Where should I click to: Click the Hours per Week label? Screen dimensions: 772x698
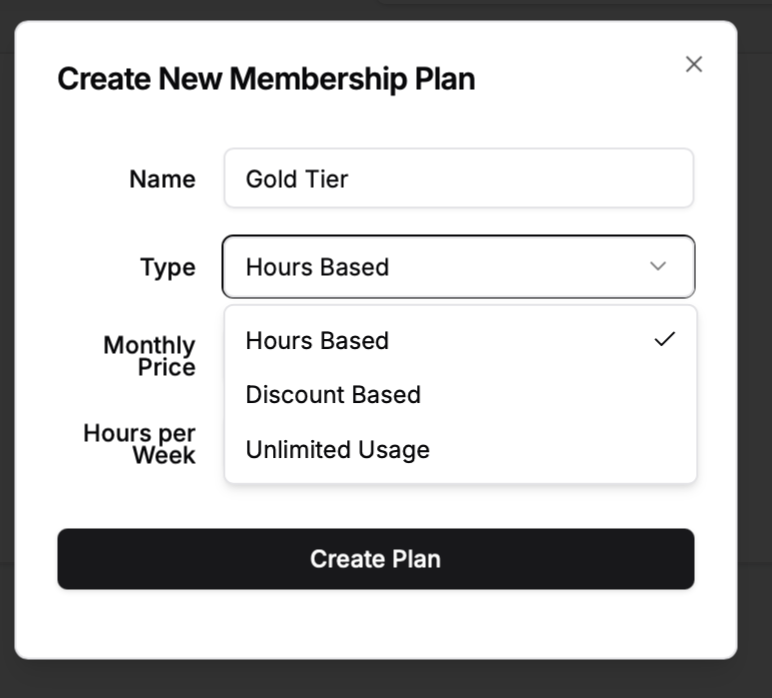140,444
